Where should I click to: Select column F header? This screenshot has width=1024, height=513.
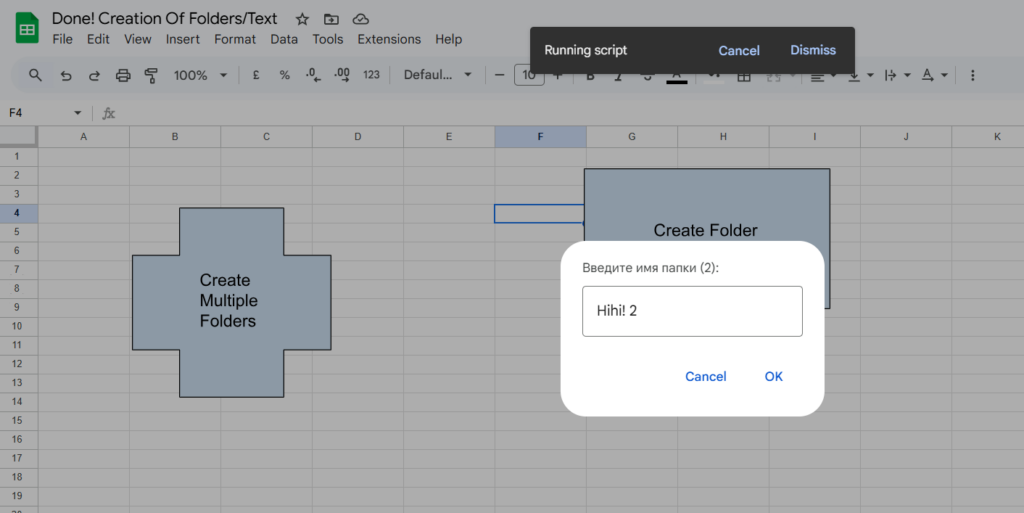540,137
